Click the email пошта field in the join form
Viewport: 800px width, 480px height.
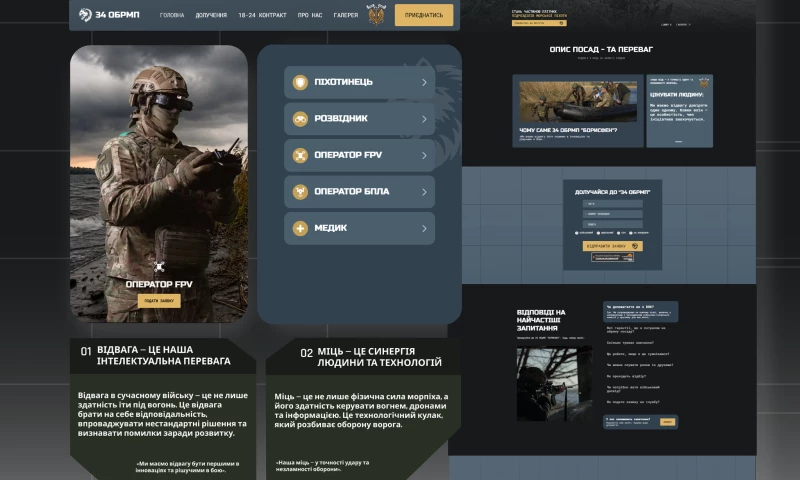(x=613, y=224)
